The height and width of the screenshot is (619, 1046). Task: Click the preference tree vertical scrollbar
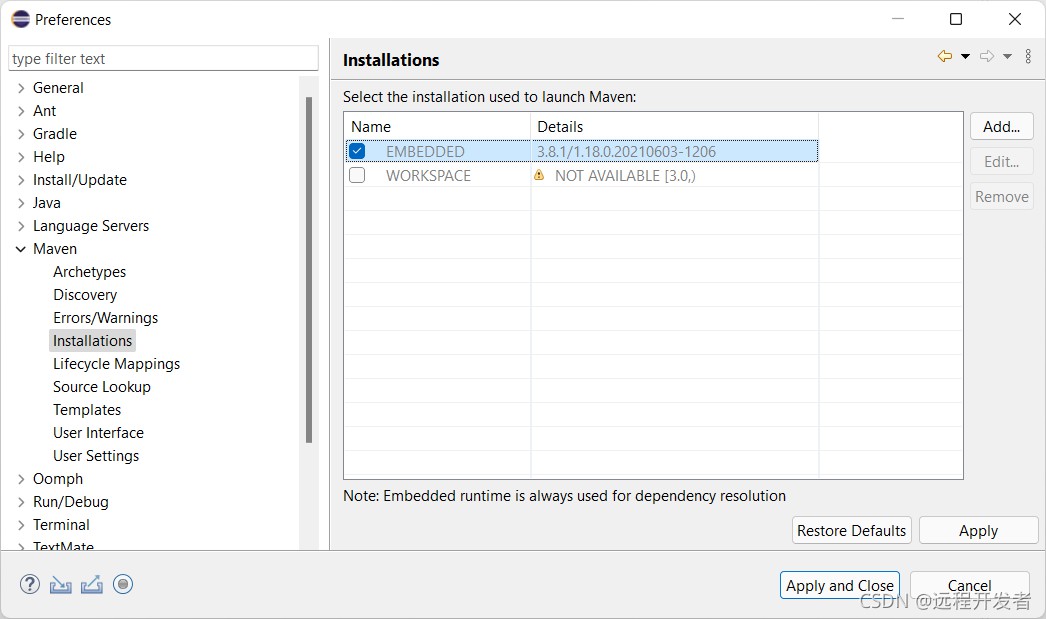point(309,270)
